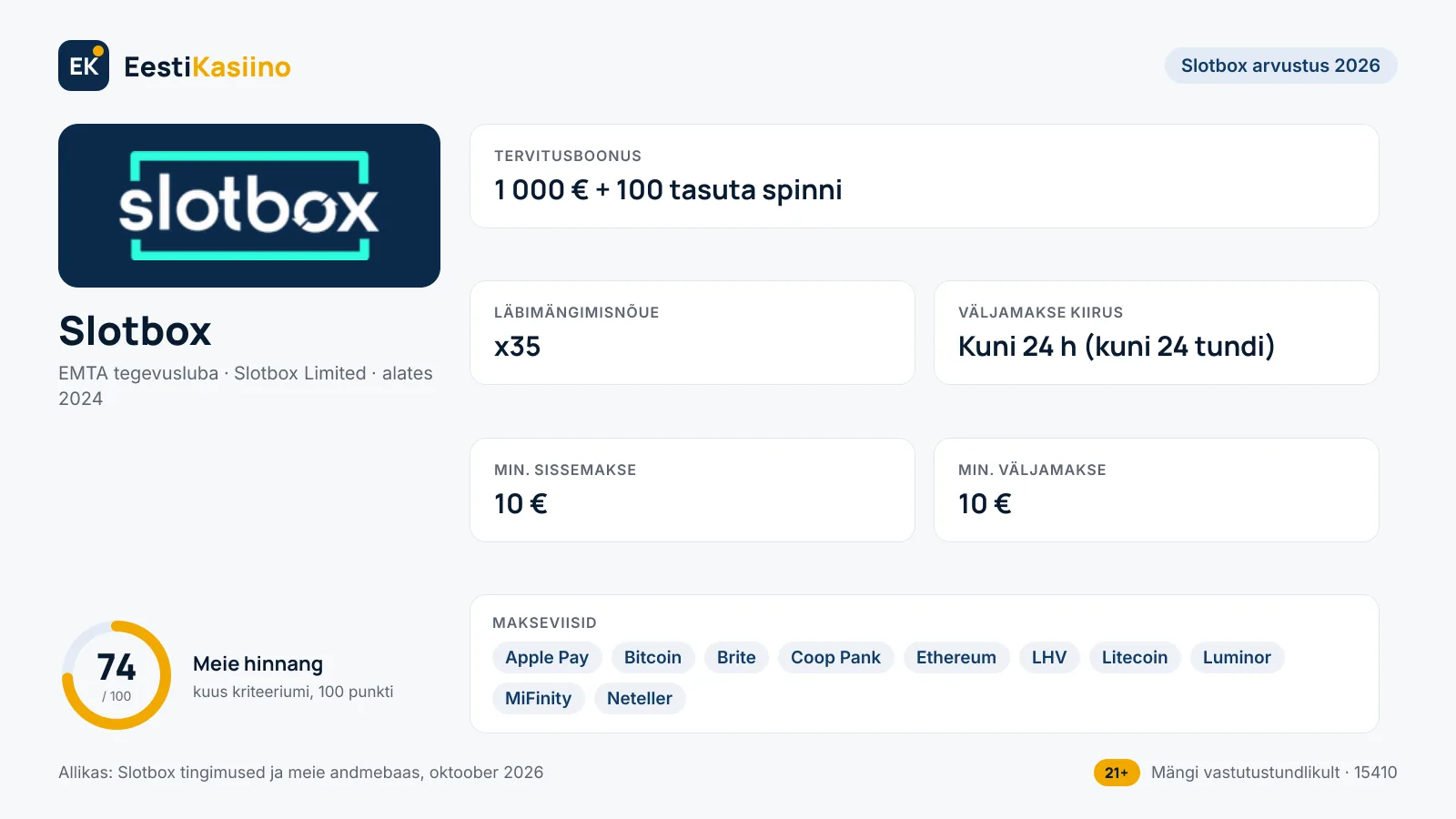This screenshot has width=1456, height=819.
Task: Click the Makseviisid section label
Action: 544,623
